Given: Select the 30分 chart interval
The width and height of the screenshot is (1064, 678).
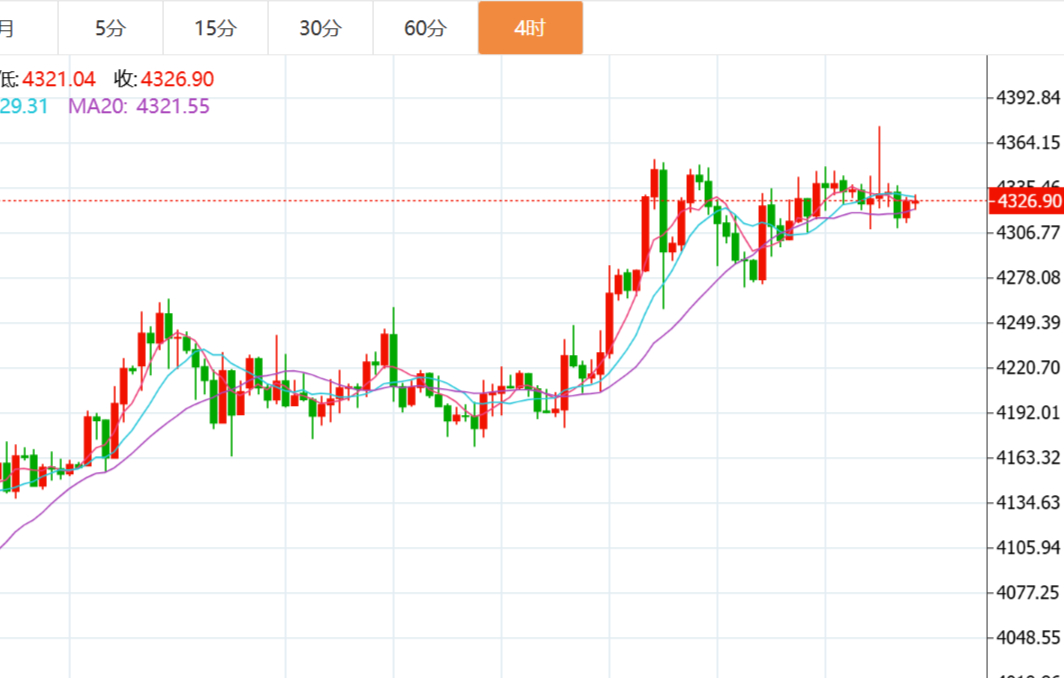Looking at the screenshot, I should coord(320,28).
